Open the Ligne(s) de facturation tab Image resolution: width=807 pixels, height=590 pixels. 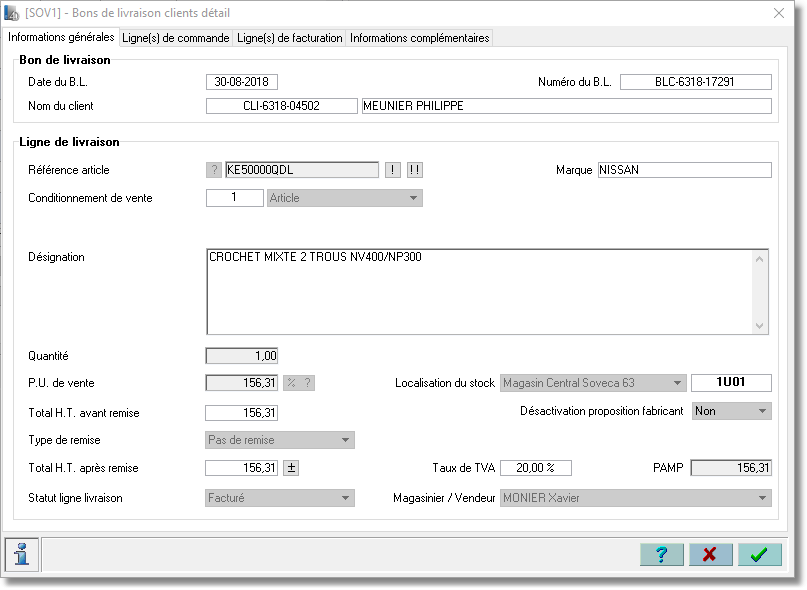(289, 38)
